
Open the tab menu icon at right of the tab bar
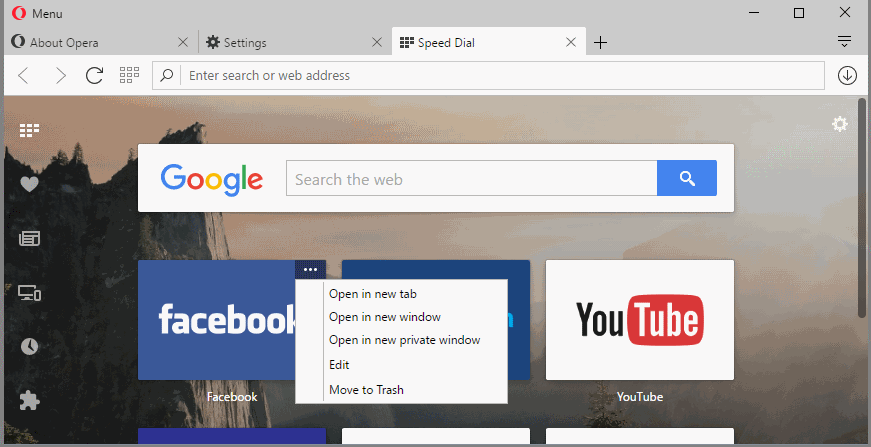[x=844, y=41]
